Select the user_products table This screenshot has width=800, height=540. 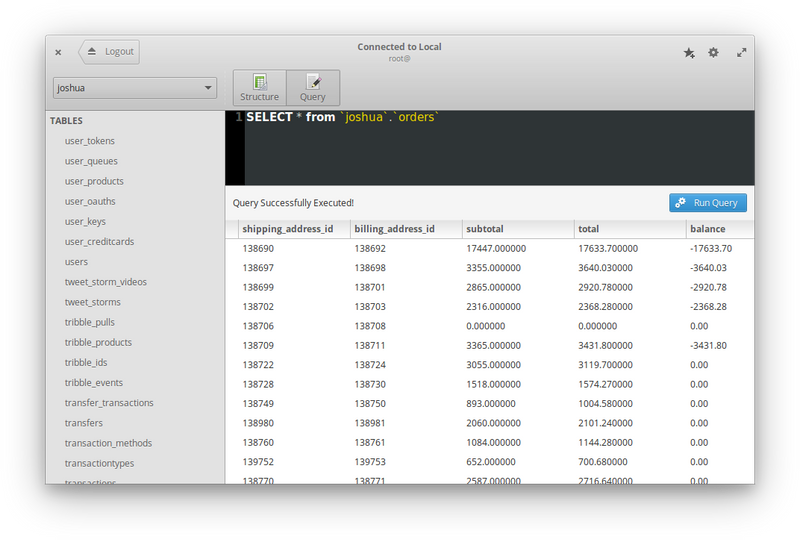pos(94,181)
